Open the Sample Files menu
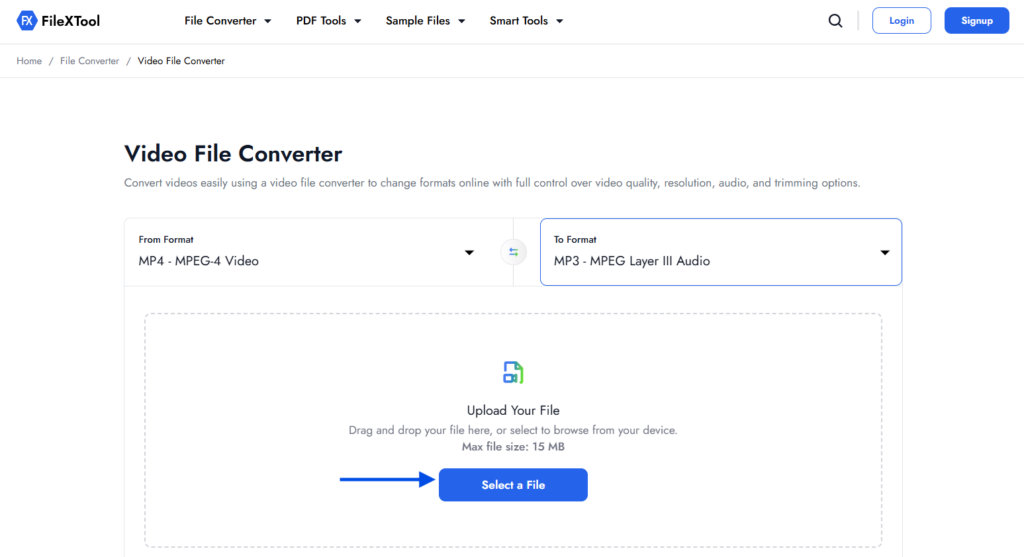 tap(425, 21)
